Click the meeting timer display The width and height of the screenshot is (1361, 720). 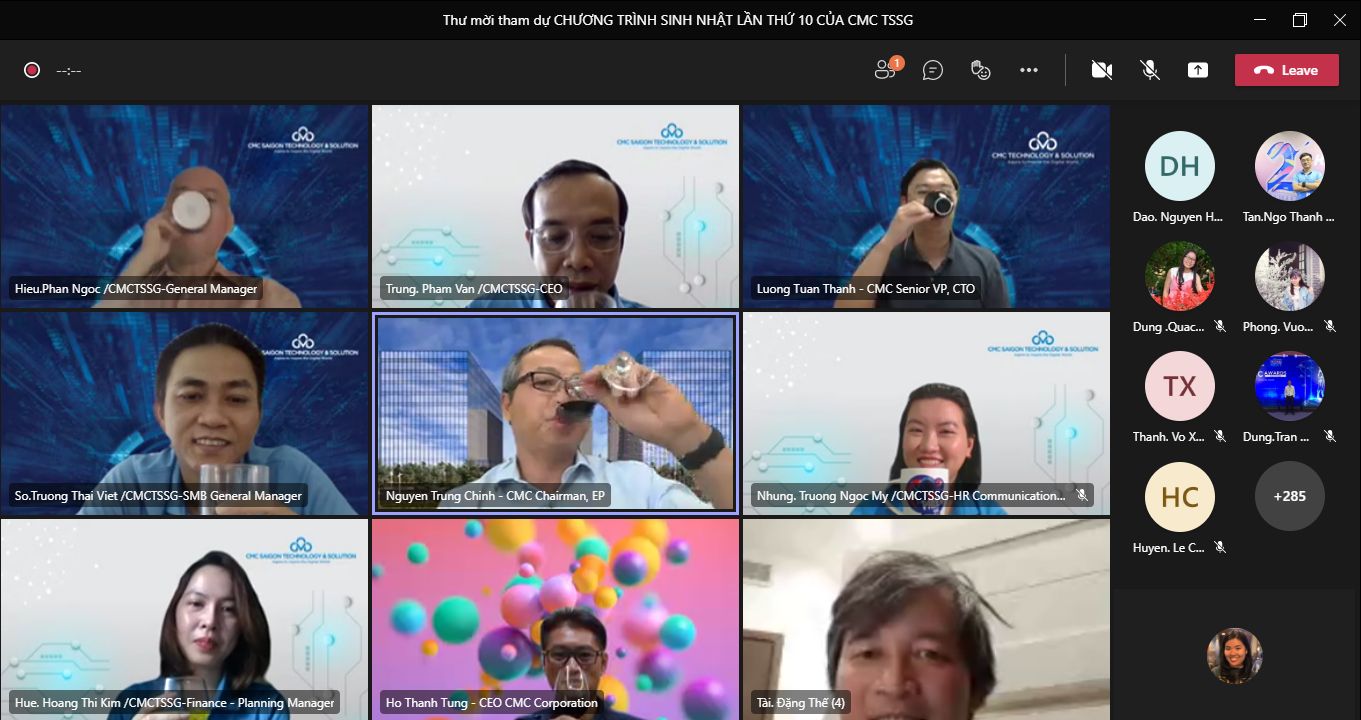tap(69, 70)
